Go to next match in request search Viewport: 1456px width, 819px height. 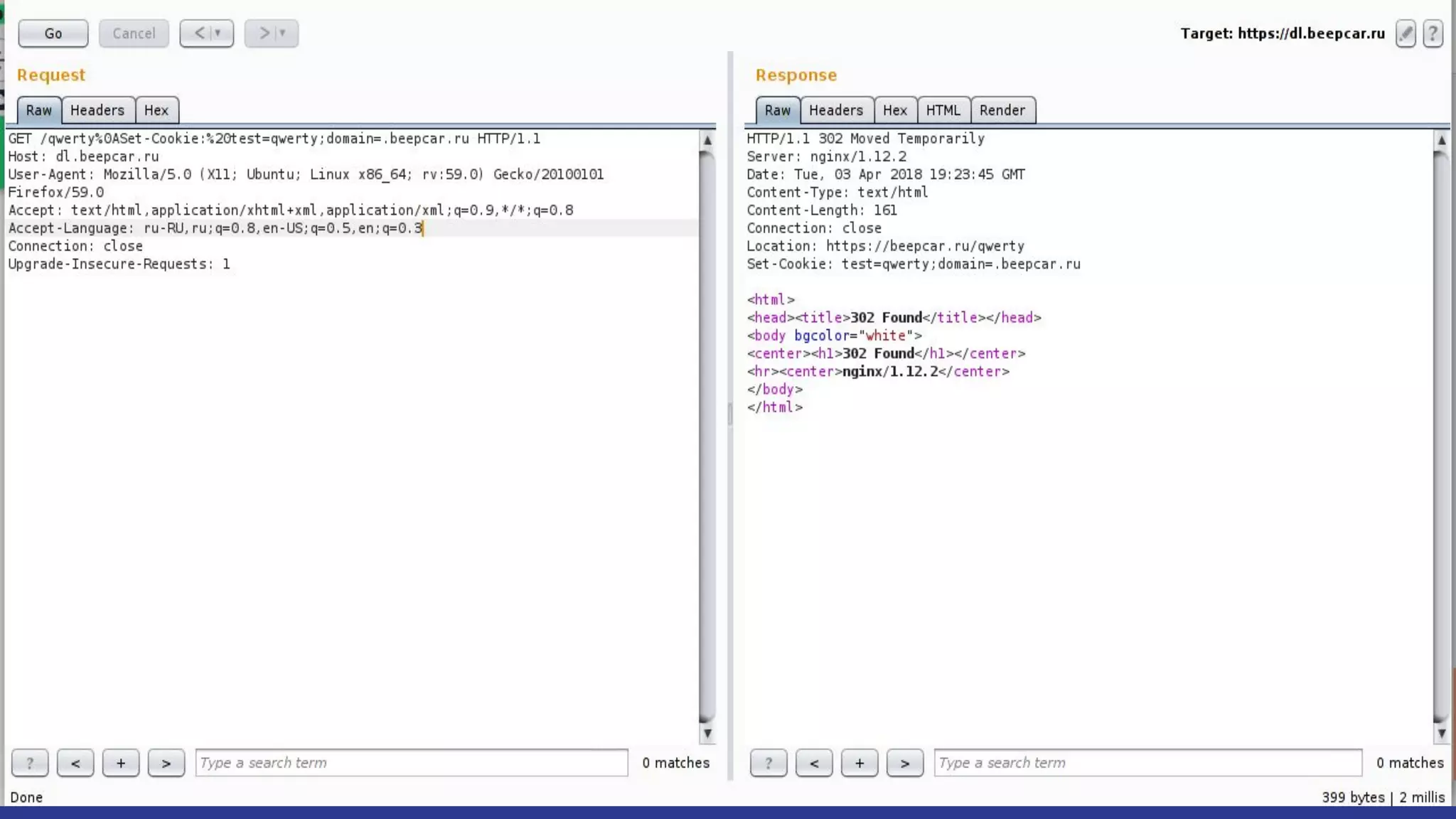tap(166, 763)
